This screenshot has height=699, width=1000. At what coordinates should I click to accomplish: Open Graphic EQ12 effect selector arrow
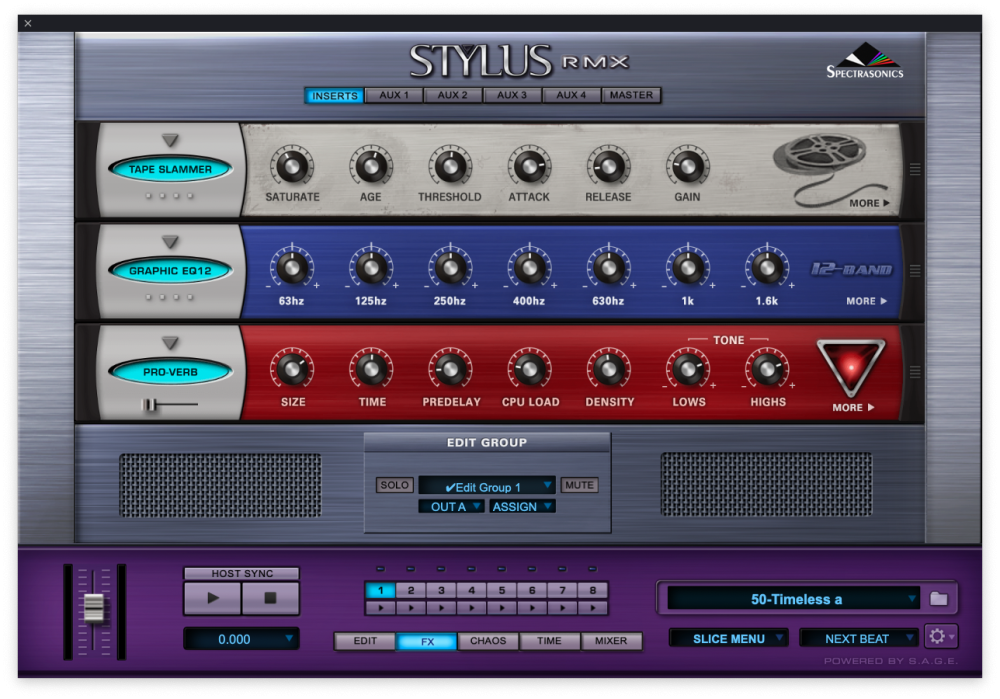click(170, 242)
